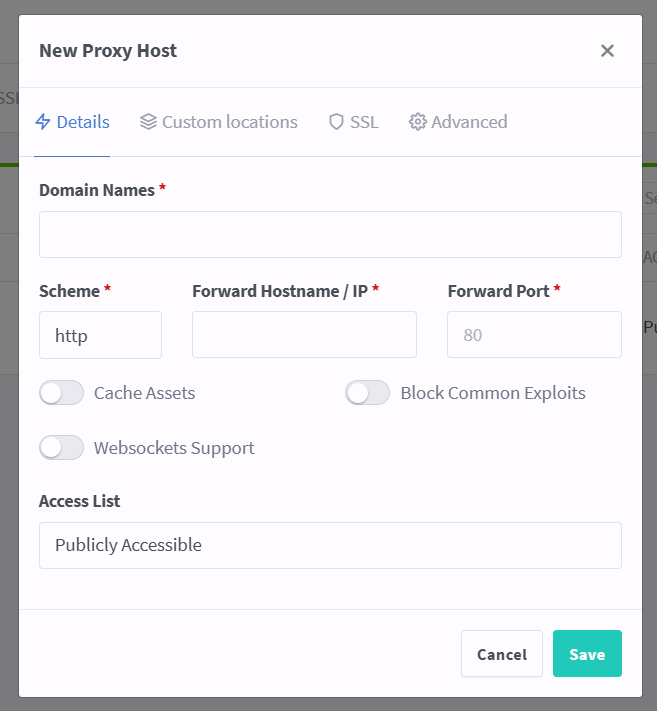Enable the Cache Assets toggle

[x=62, y=393]
